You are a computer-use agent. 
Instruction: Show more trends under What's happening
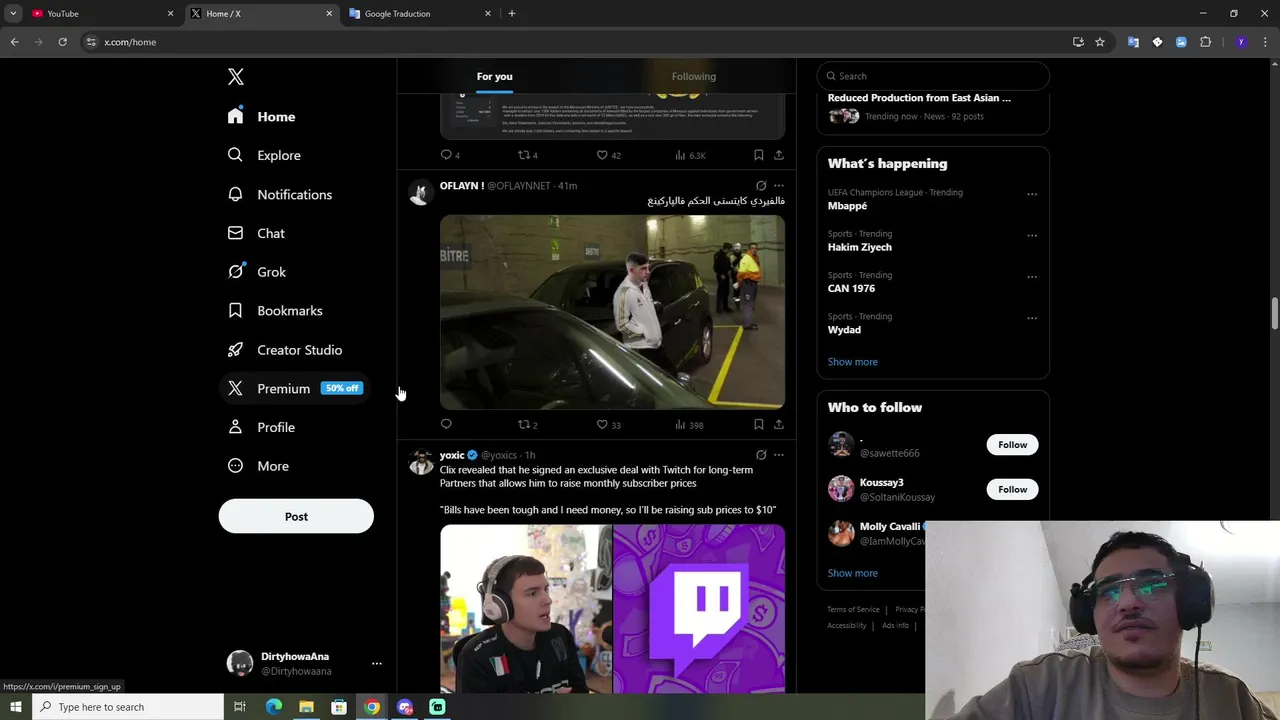point(852,362)
